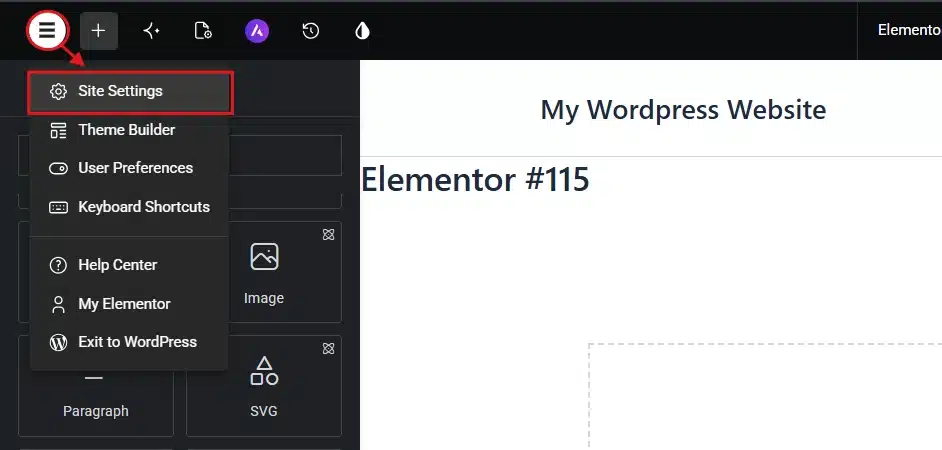This screenshot has height=450, width=942.
Task: Click the Help Center question-mark icon
Action: coord(58,266)
